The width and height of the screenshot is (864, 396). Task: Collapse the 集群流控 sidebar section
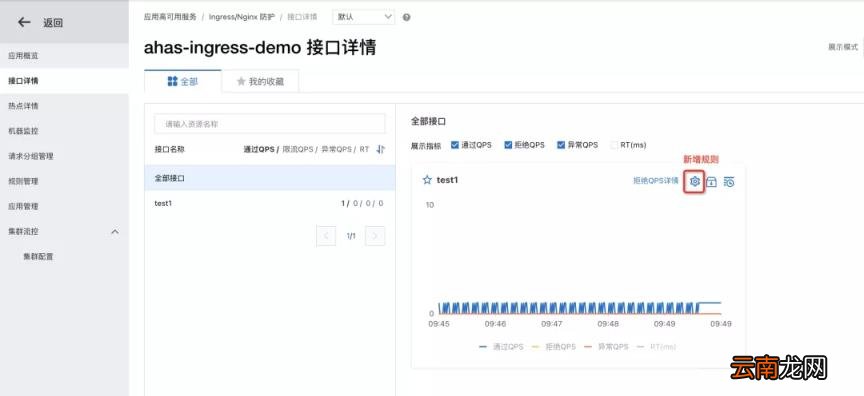[x=115, y=231]
